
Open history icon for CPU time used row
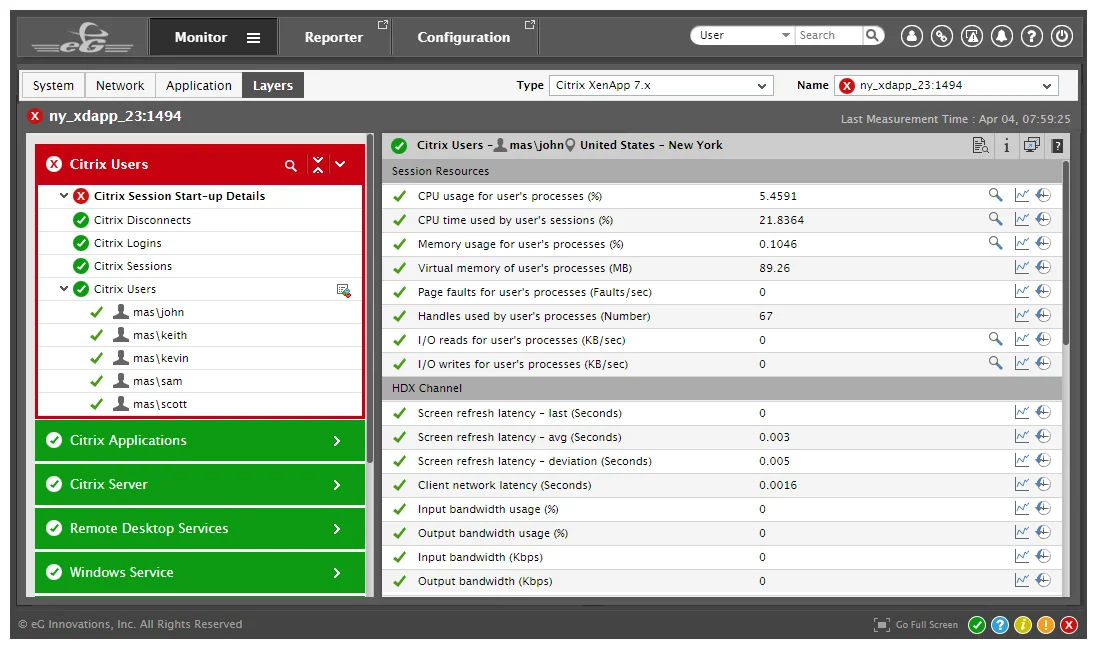pos(1043,219)
